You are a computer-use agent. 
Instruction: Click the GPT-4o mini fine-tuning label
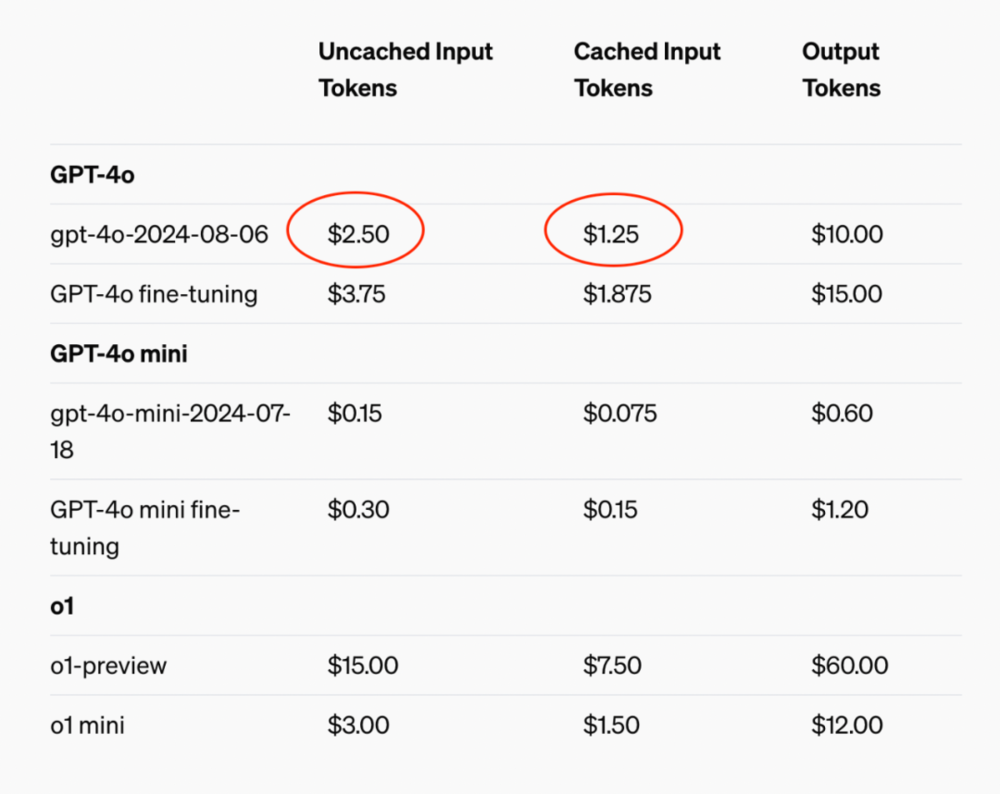click(x=145, y=528)
